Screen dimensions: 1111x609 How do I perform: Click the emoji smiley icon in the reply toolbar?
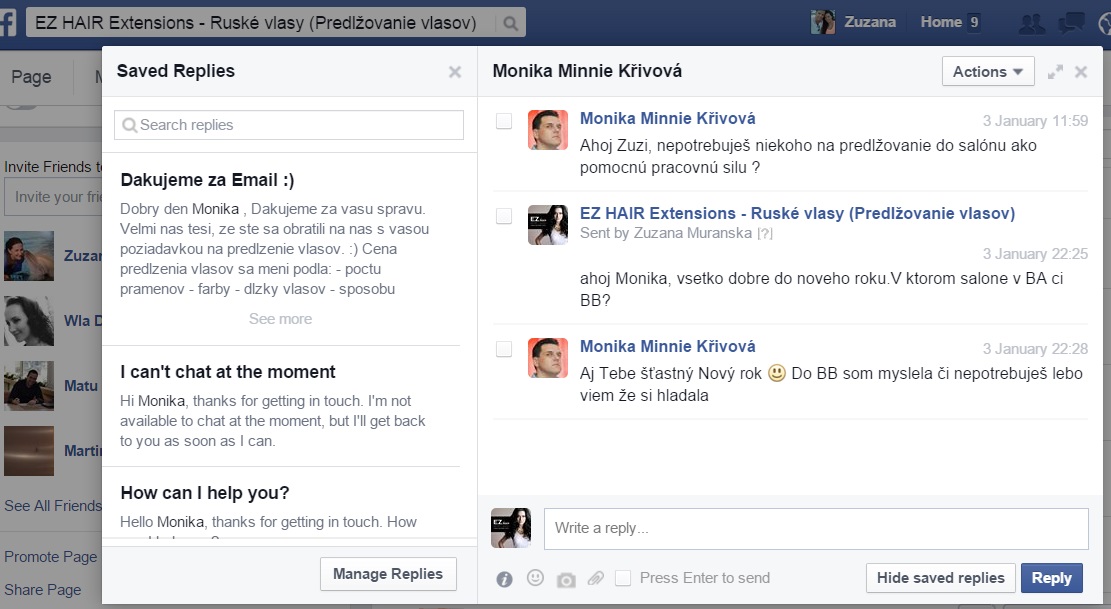pos(535,578)
